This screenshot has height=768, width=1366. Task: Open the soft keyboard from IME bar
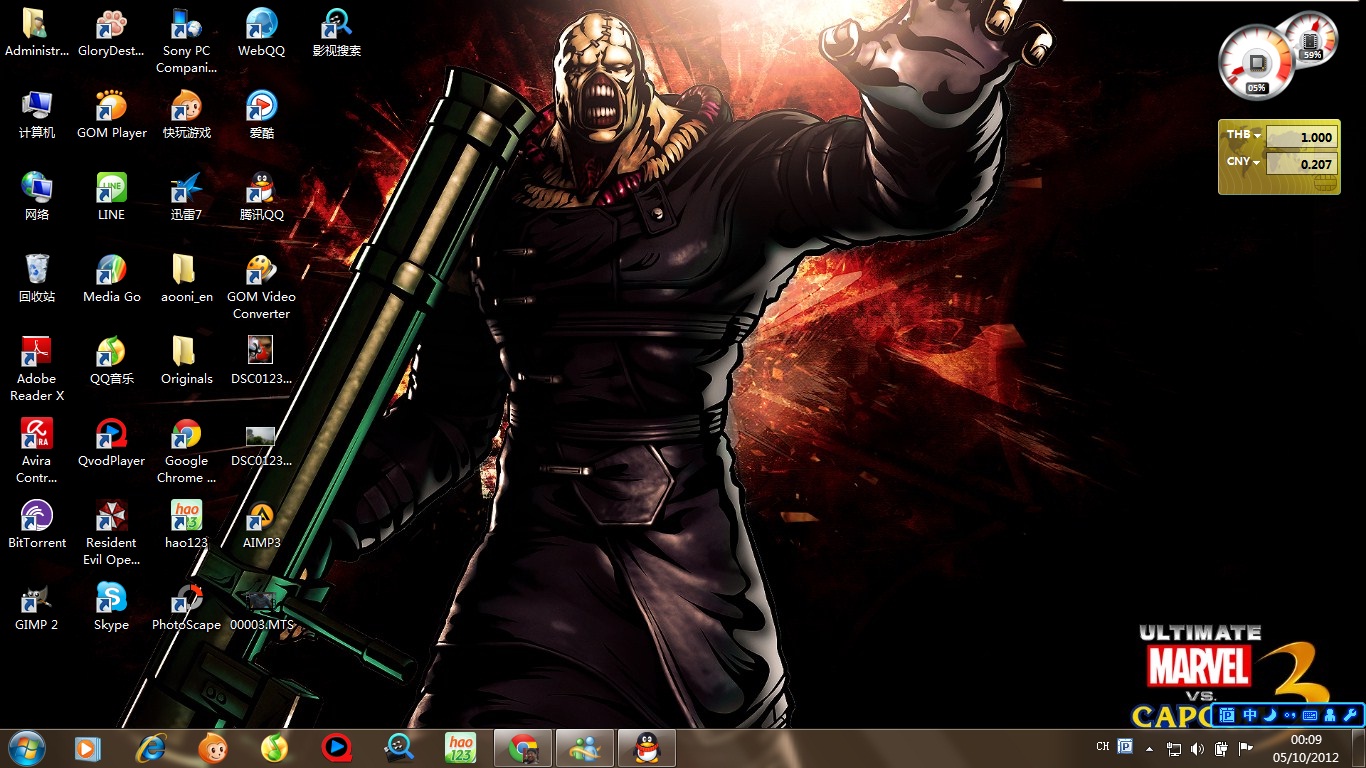tap(1310, 715)
